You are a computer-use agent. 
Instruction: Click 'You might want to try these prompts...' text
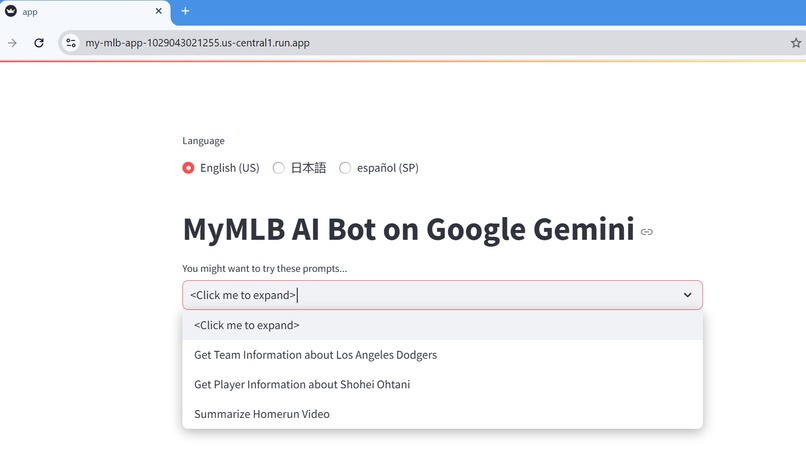pyautogui.click(x=264, y=268)
